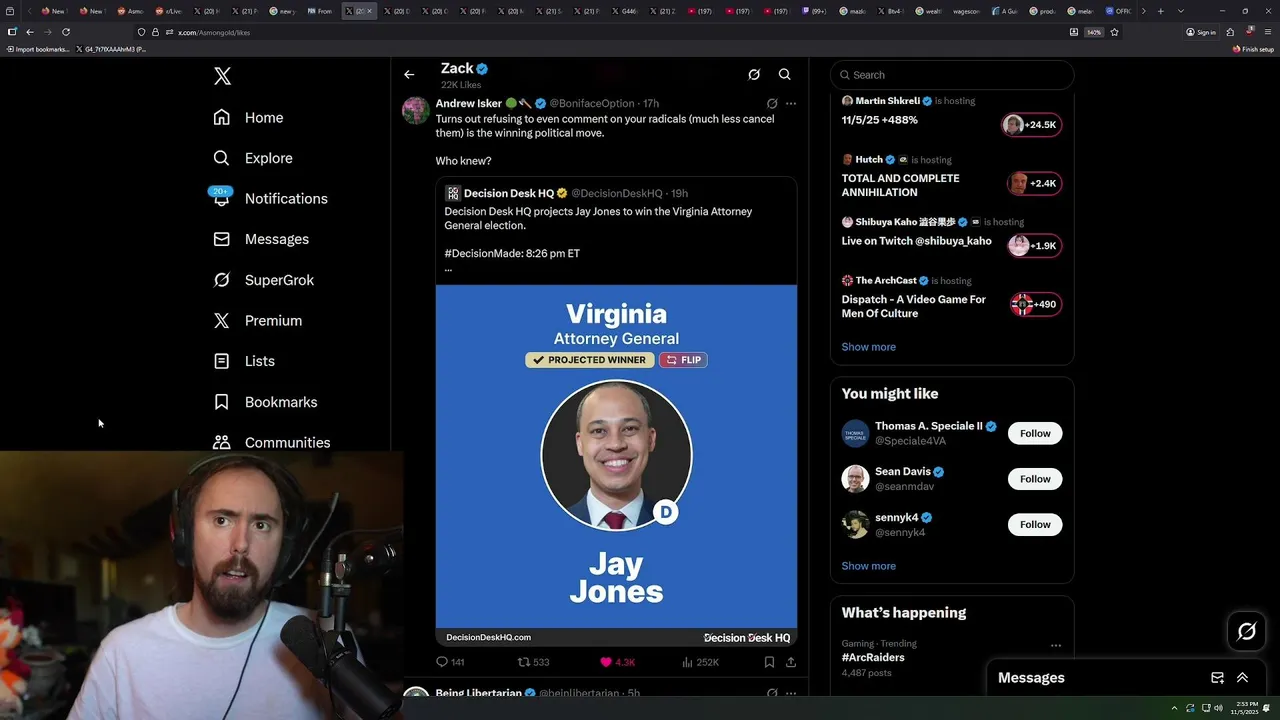The width and height of the screenshot is (1280, 720).
Task: View analytics showing 252K views
Action: coord(701,662)
